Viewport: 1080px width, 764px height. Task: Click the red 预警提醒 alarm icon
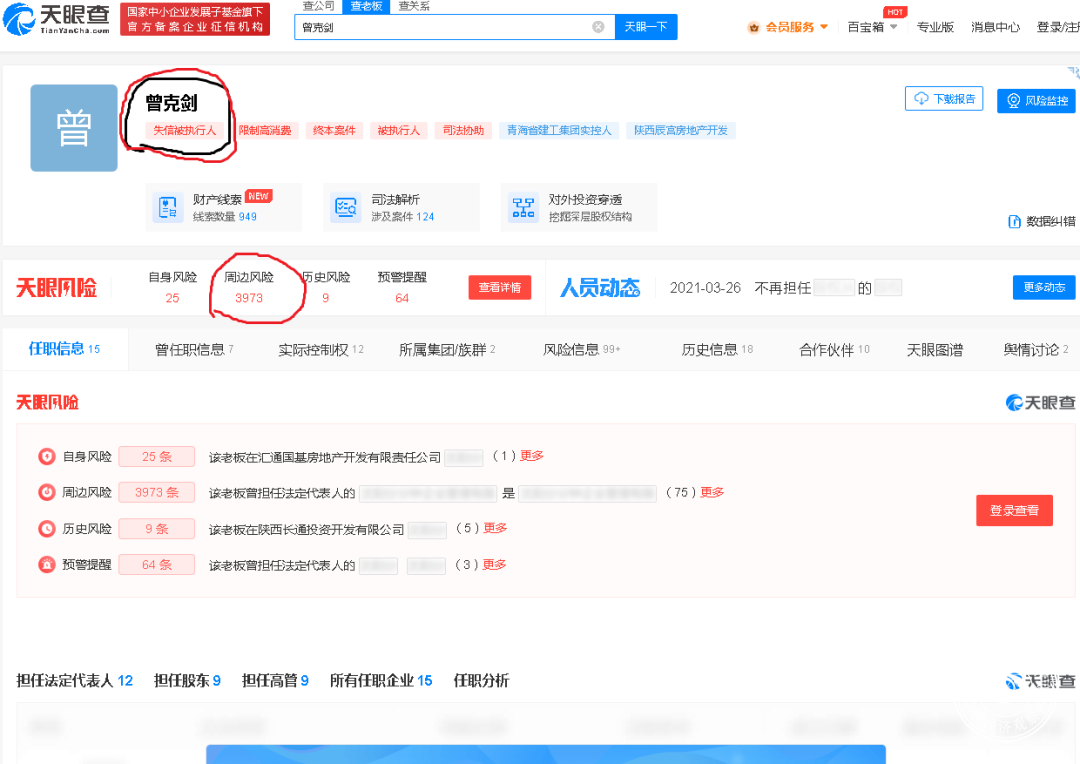pos(47,564)
